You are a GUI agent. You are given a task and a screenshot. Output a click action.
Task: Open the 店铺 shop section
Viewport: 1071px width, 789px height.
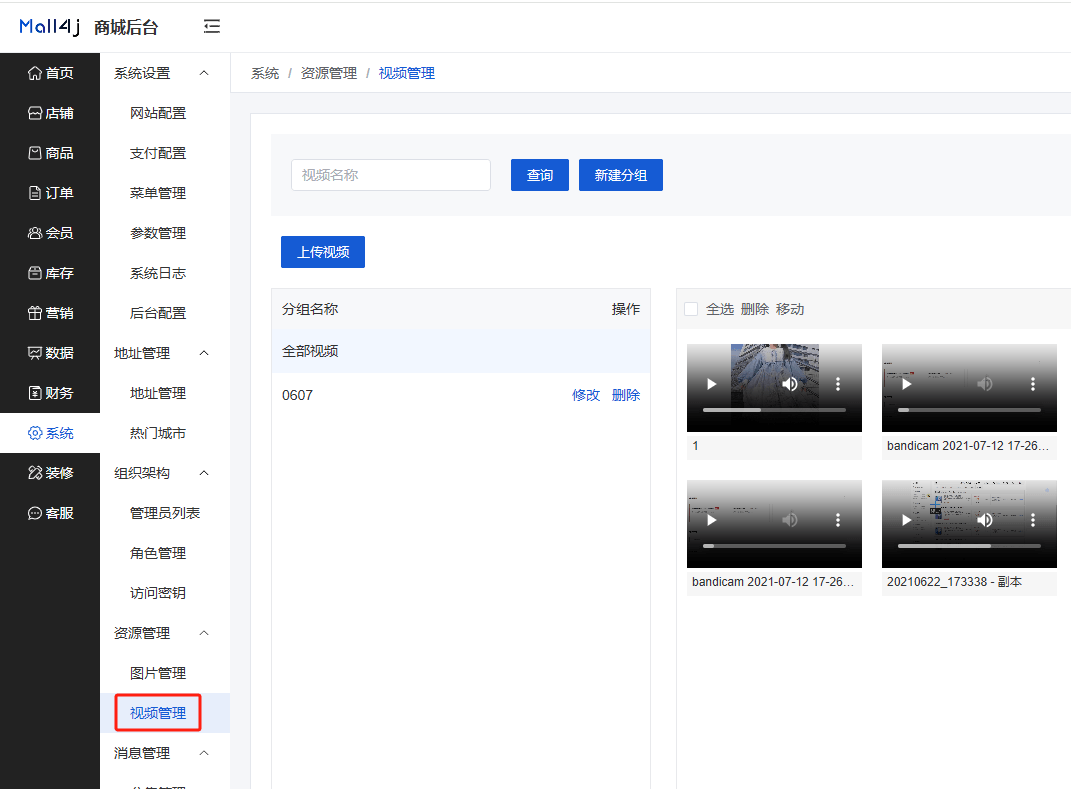point(50,113)
